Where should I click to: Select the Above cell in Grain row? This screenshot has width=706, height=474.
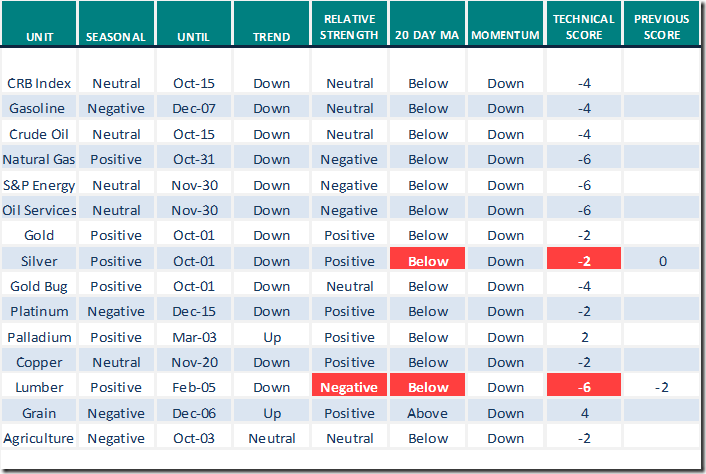pyautogui.click(x=428, y=413)
